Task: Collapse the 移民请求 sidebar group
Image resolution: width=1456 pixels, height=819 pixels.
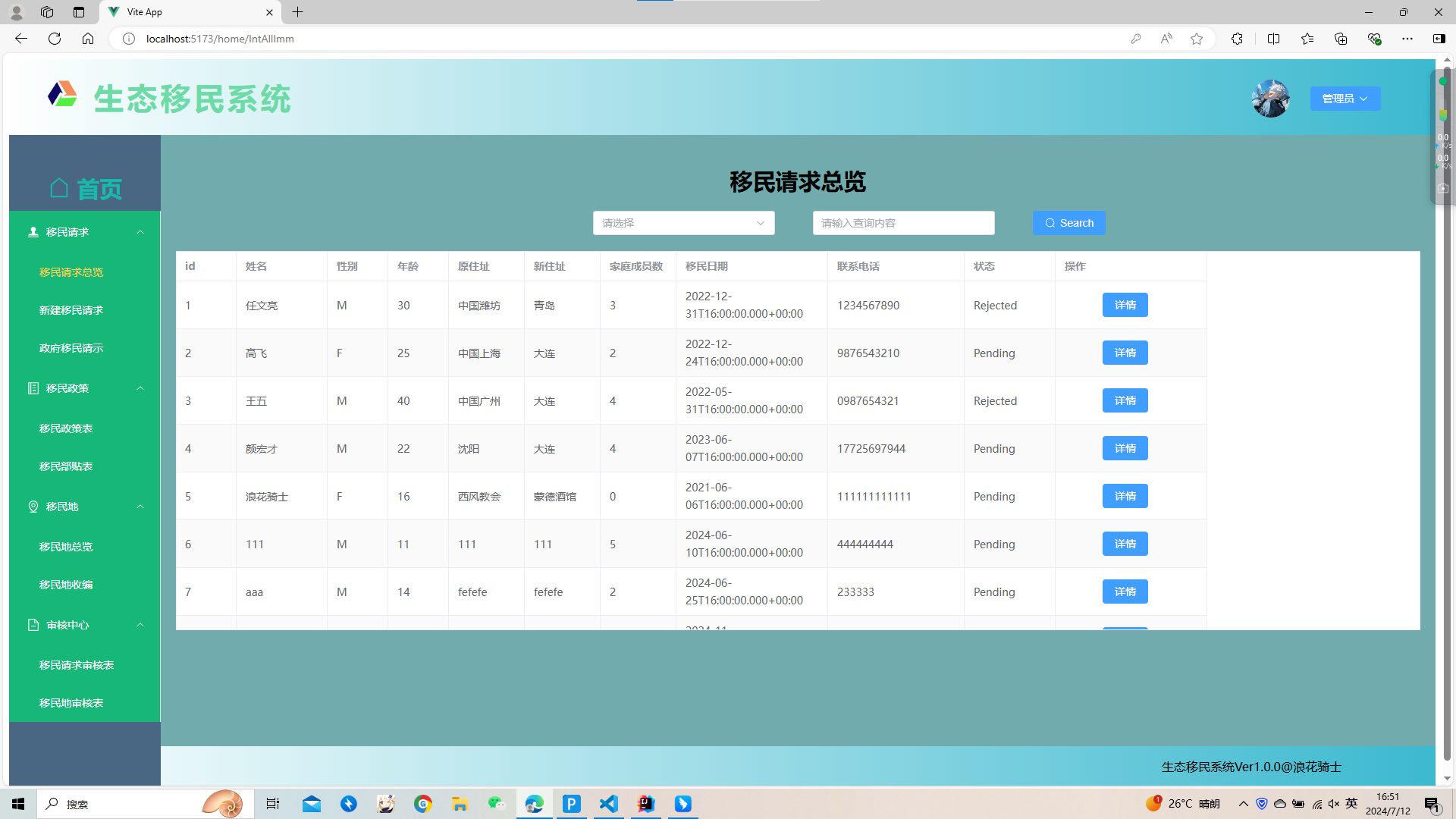Action: [x=85, y=232]
